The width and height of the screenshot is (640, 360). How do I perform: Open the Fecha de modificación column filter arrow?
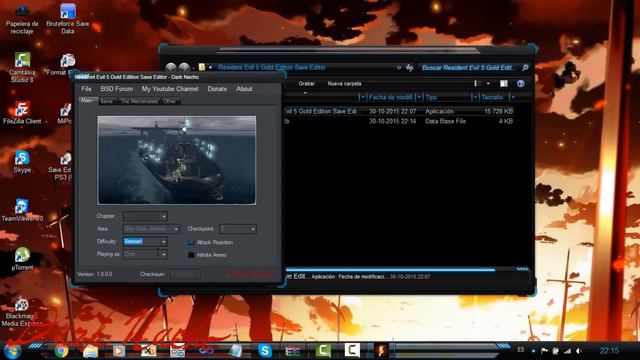[x=418, y=97]
